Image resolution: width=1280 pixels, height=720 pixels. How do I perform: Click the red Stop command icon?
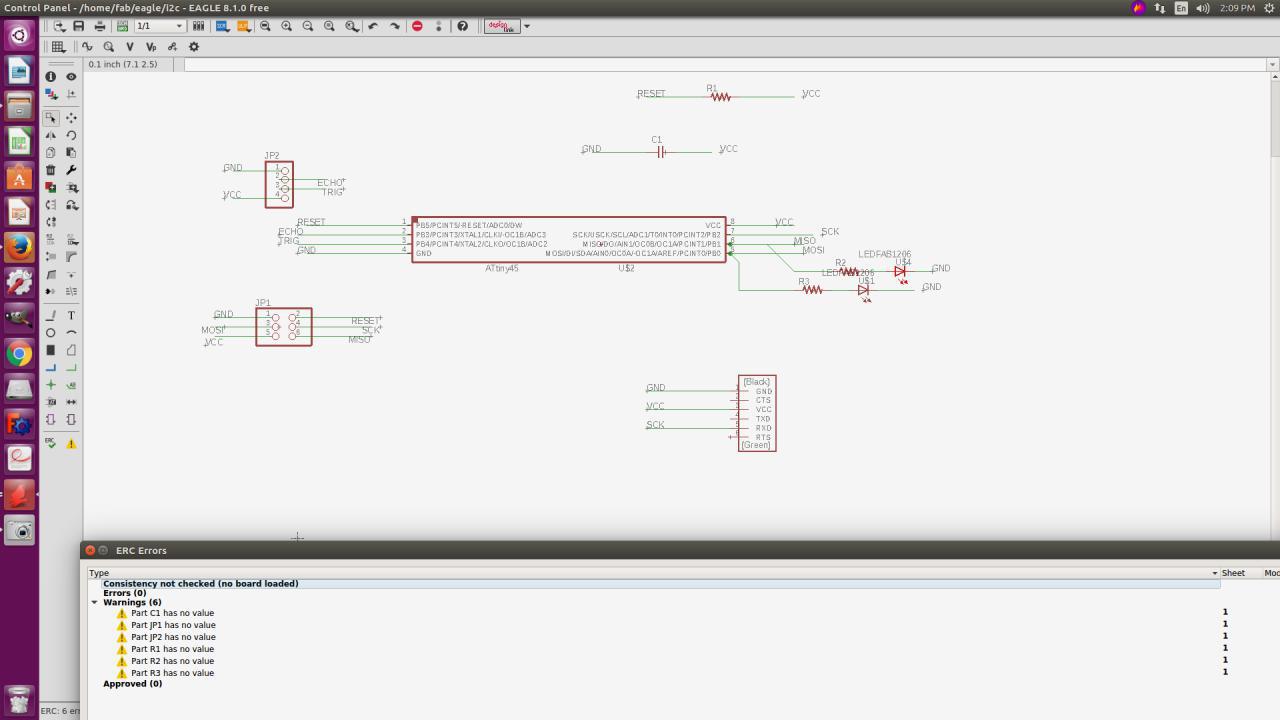point(417,26)
